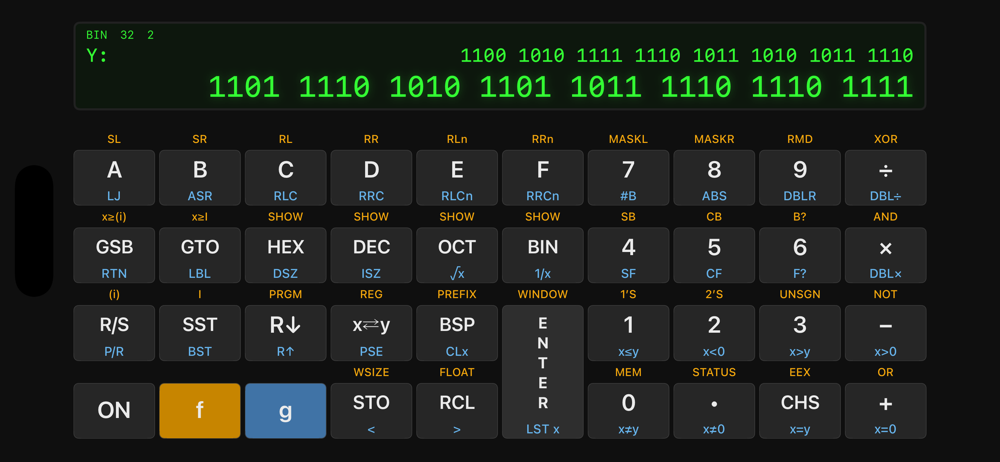
Task: Tap the minus − key
Action: 885,333
